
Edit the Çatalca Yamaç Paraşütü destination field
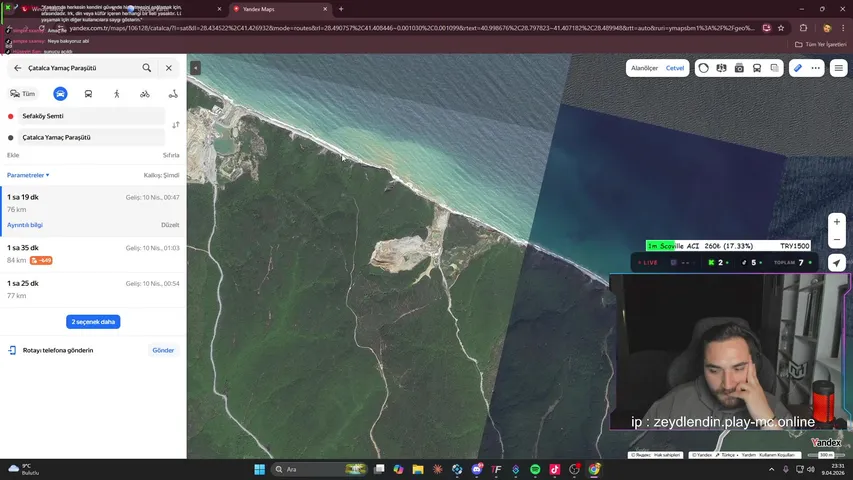91,137
